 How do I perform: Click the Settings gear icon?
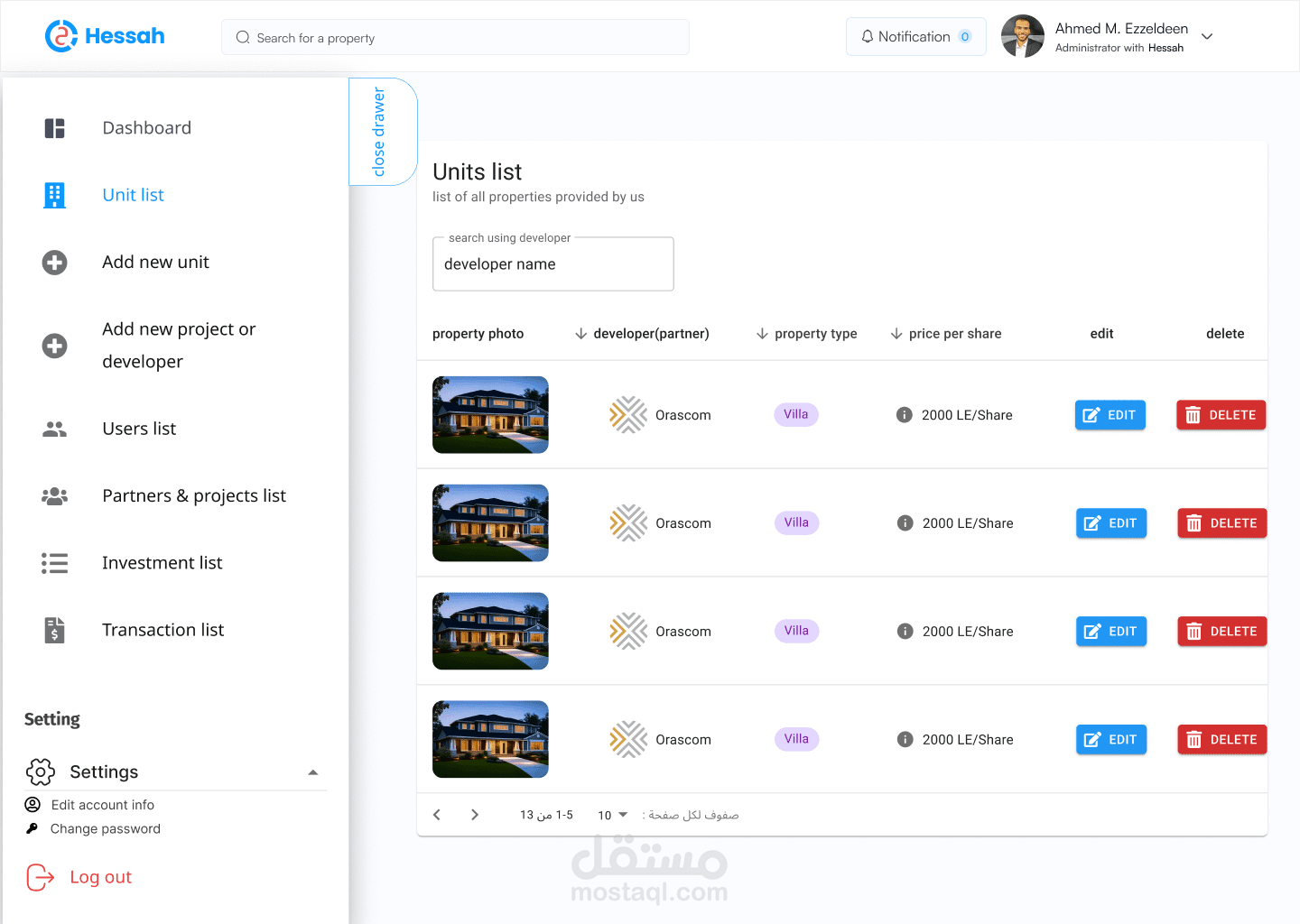pyautogui.click(x=41, y=772)
